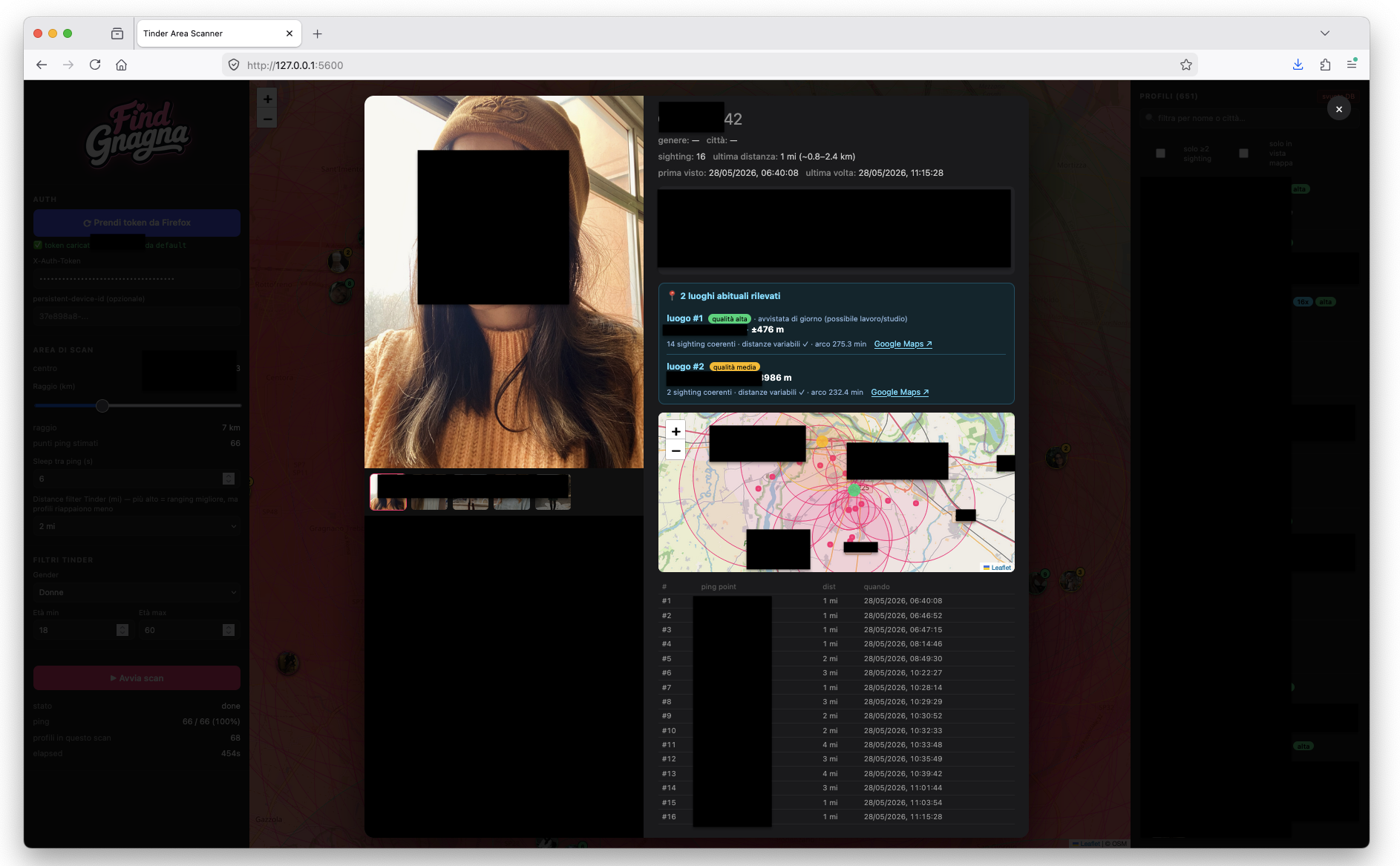This screenshot has height=866, width=1400.
Task: Open Google Maps link for luogo #2
Action: [x=900, y=393]
